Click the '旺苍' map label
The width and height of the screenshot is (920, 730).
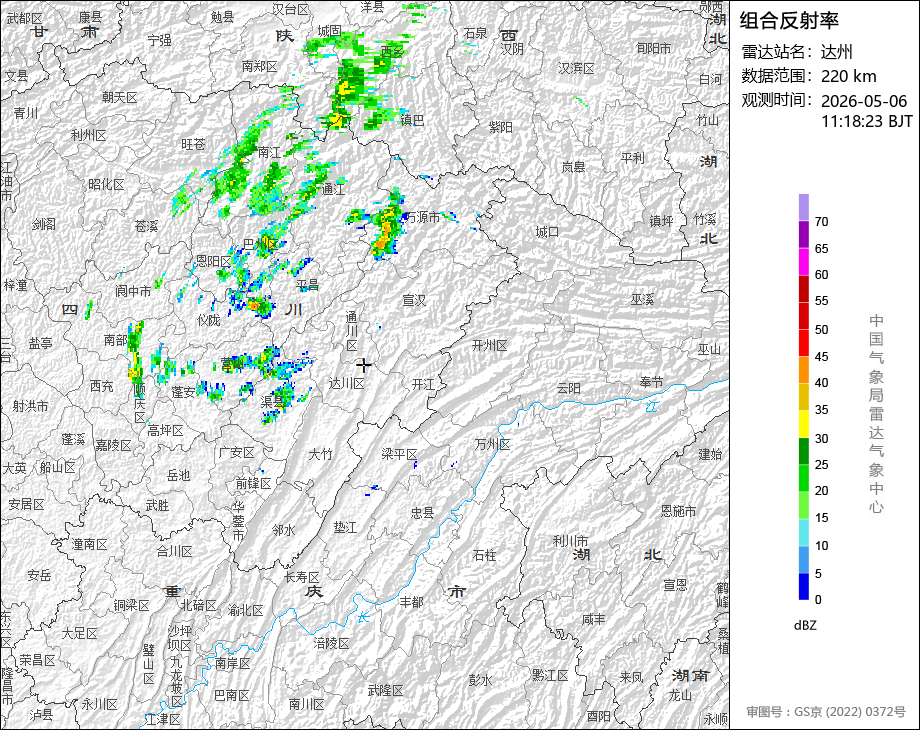[193, 144]
